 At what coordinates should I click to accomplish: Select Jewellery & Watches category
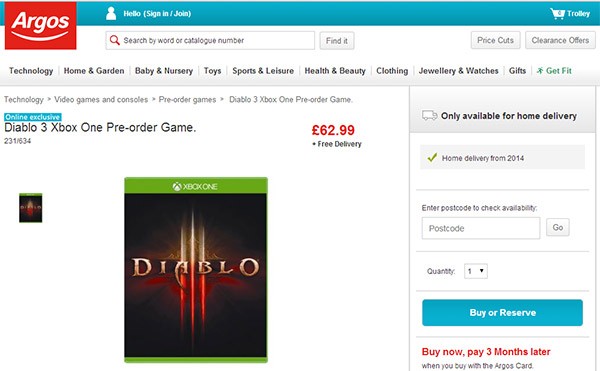pos(458,71)
